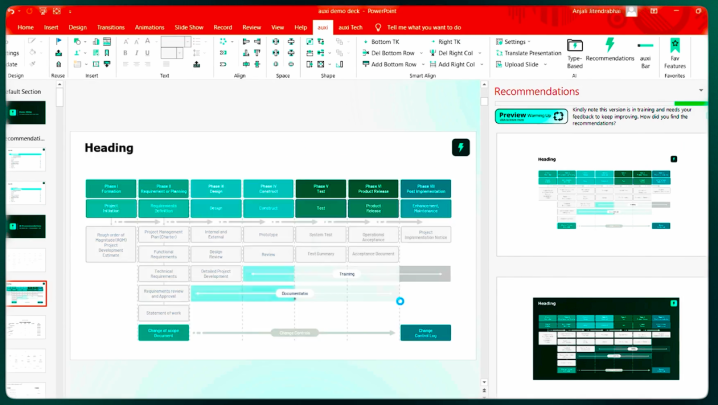
Task: Open the Type-Based AI tool
Action: (x=575, y=47)
